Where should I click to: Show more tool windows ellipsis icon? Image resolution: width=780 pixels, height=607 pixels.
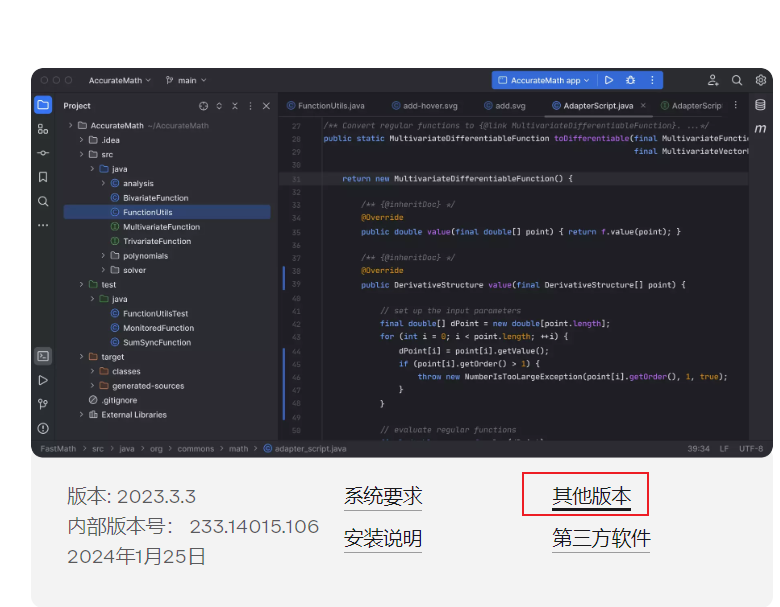(43, 225)
